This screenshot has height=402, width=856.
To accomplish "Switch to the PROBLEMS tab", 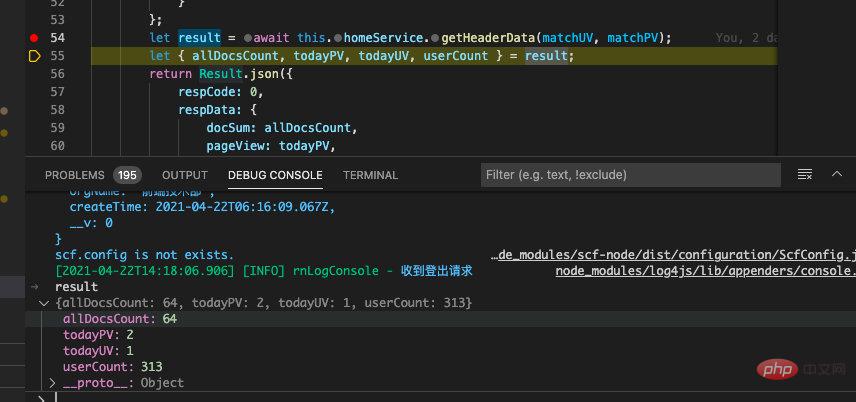I will pos(75,175).
